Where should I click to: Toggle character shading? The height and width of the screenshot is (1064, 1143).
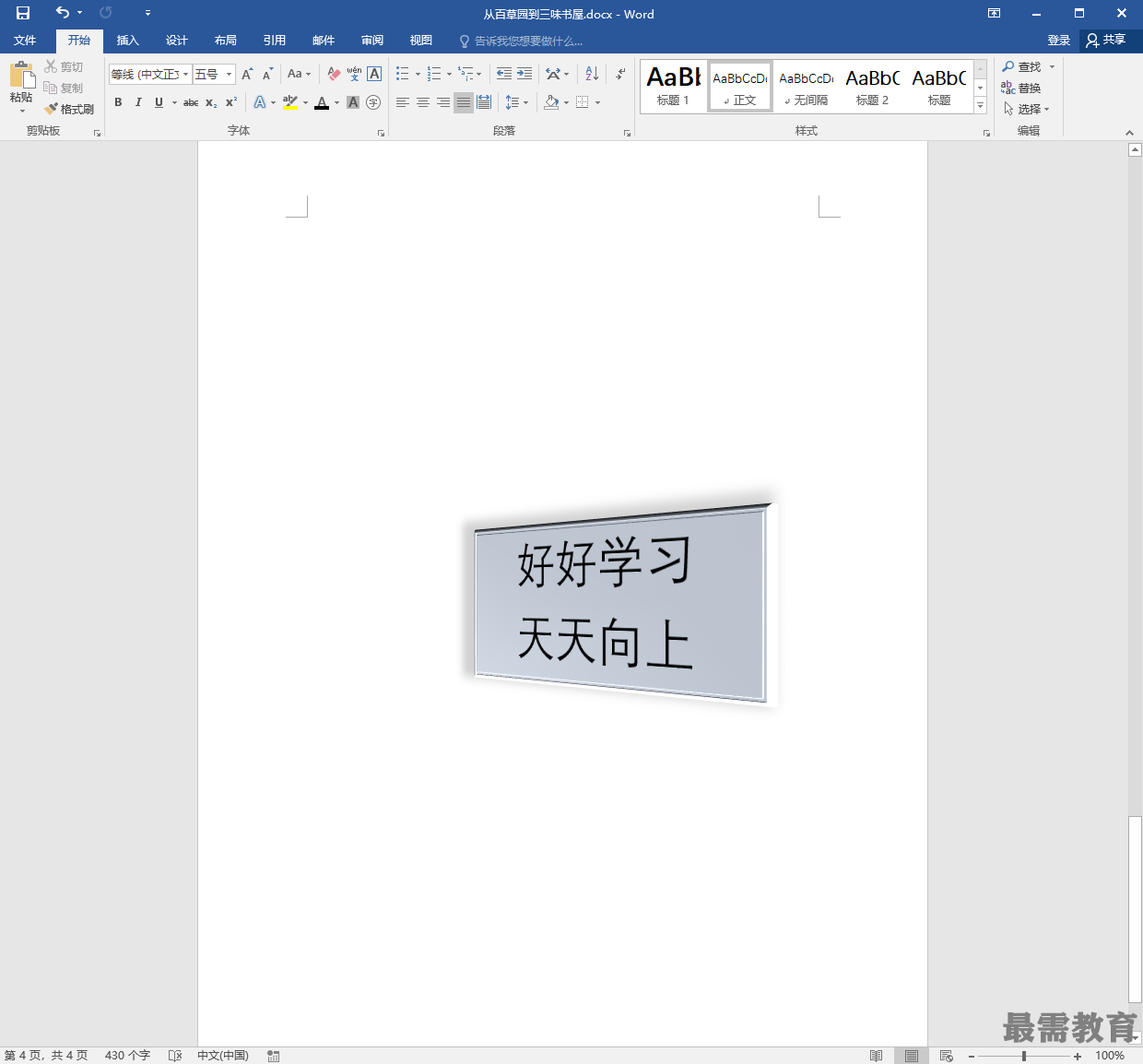click(x=353, y=102)
